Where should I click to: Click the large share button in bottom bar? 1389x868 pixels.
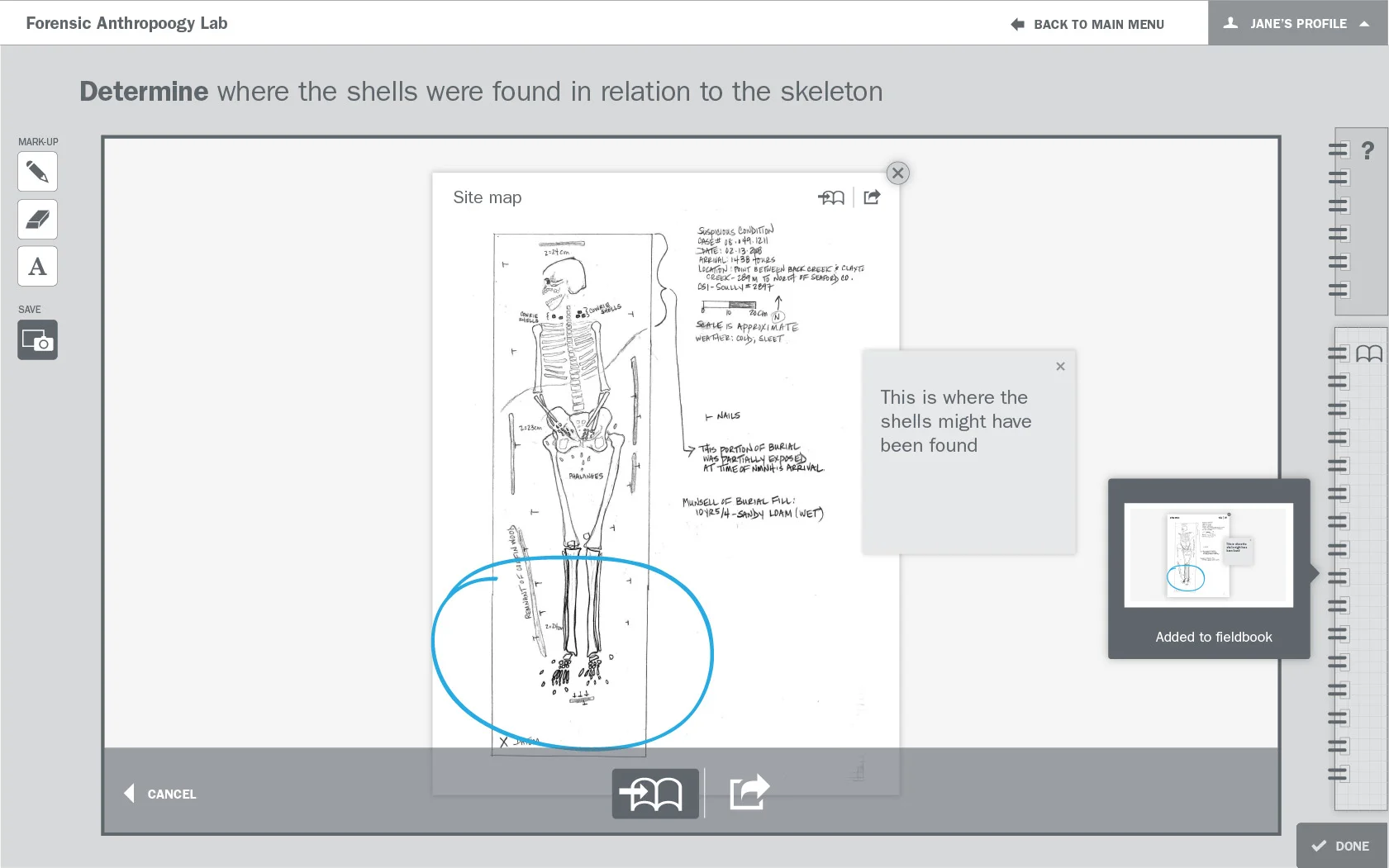point(749,794)
